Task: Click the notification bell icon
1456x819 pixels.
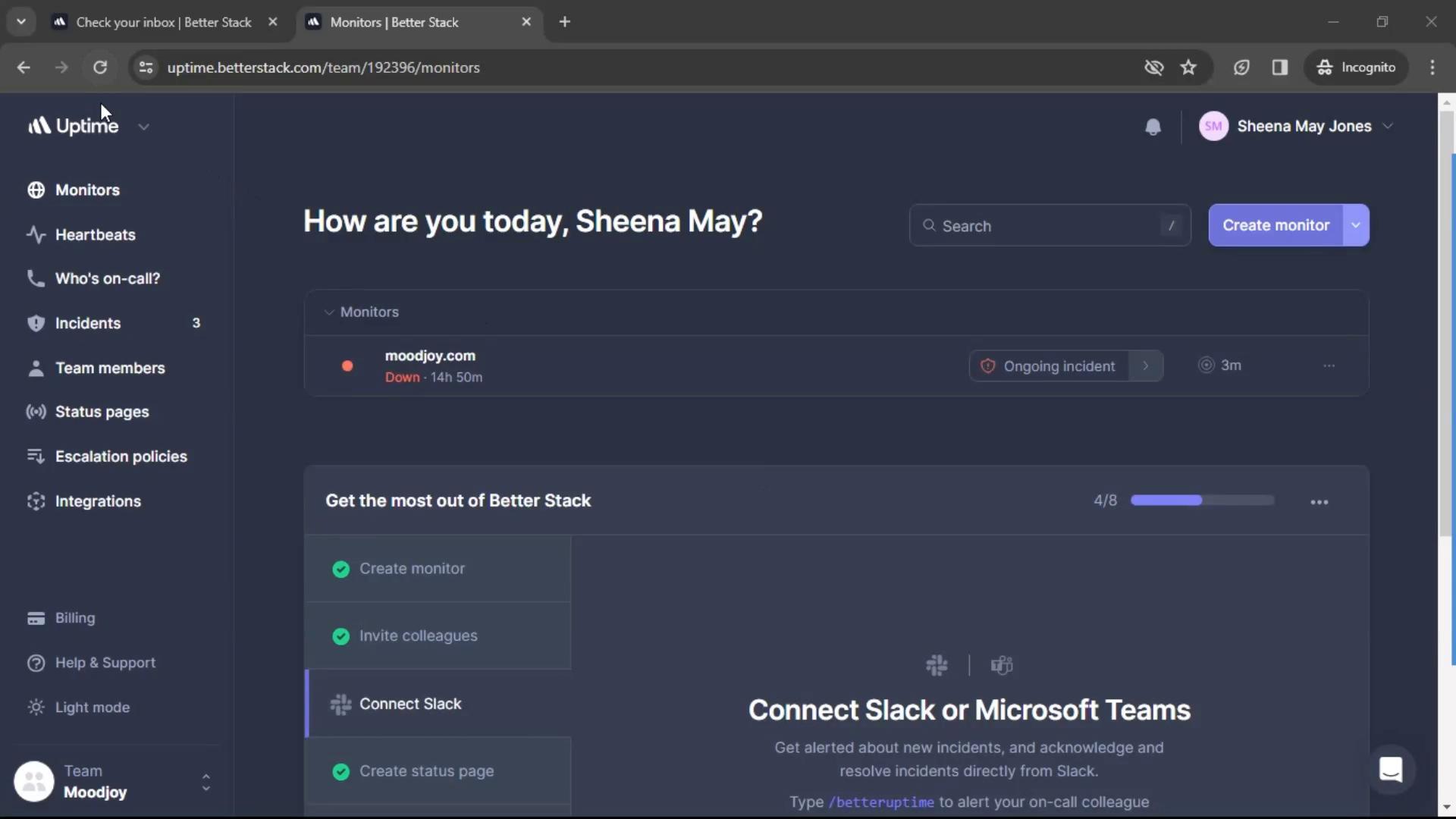Action: [1153, 126]
